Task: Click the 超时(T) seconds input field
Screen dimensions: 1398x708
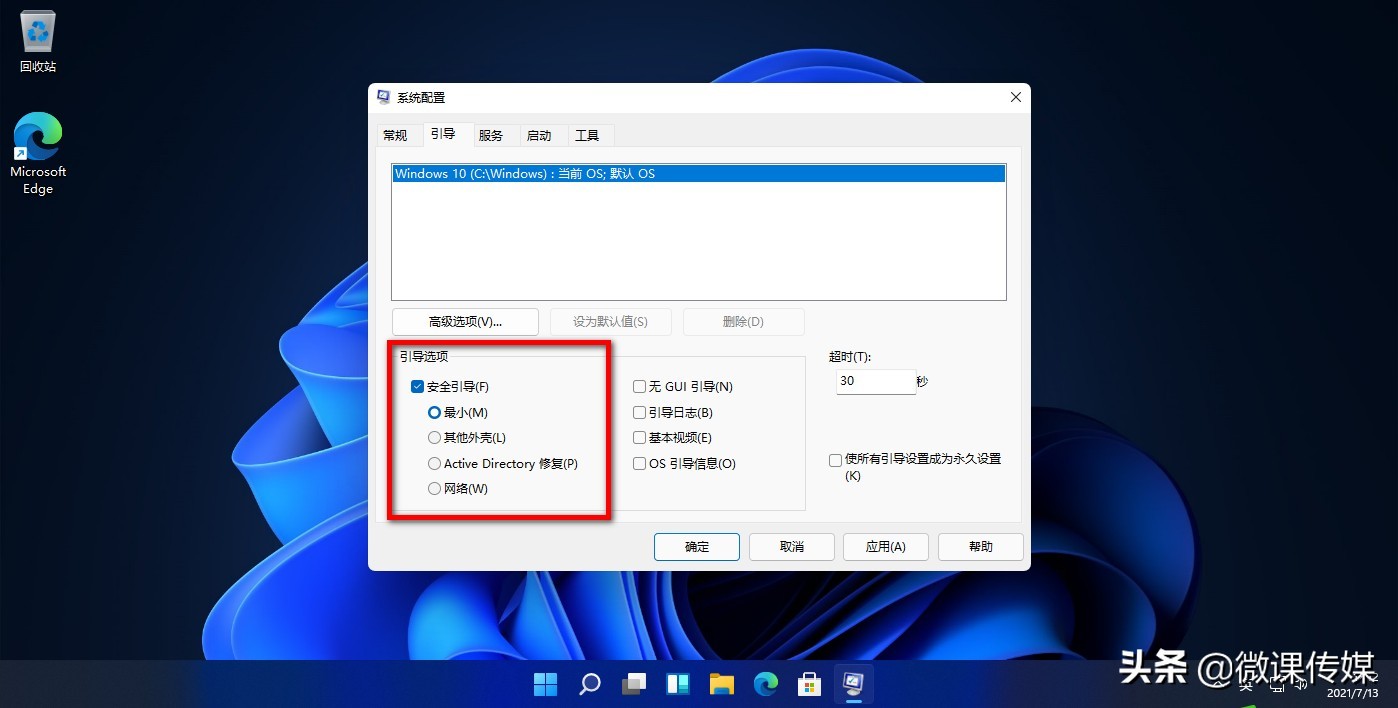Action: (876, 382)
